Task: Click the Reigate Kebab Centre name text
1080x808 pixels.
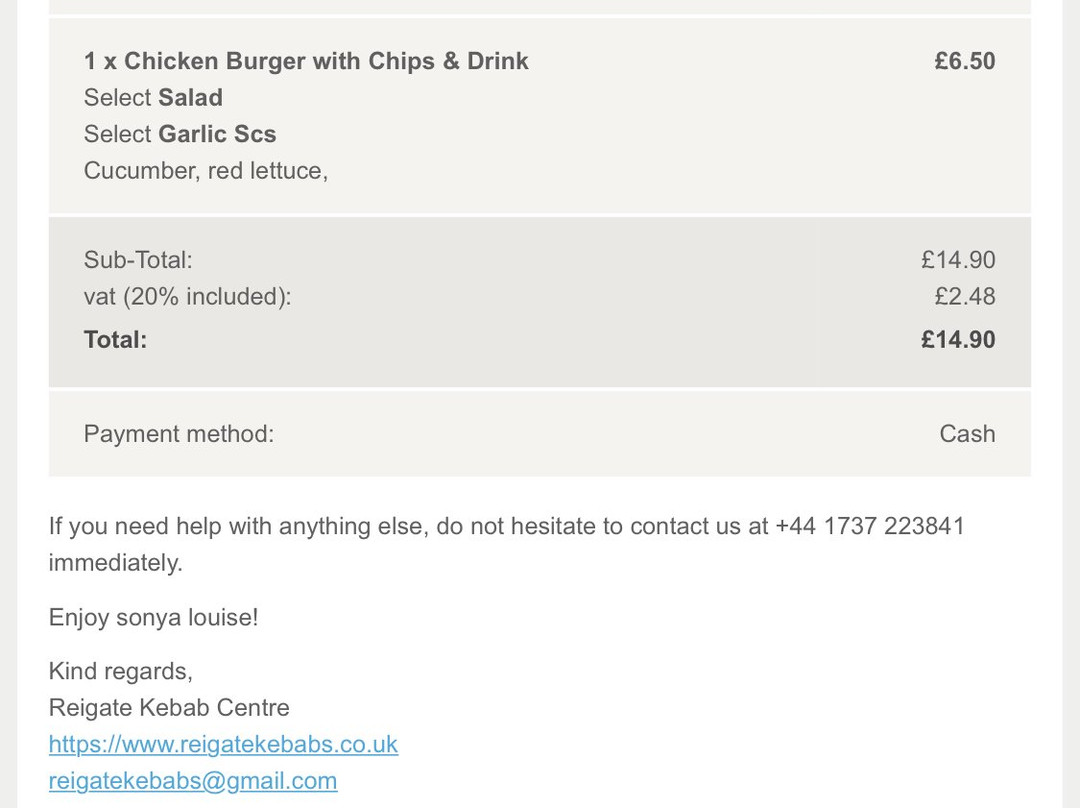Action: tap(169, 708)
